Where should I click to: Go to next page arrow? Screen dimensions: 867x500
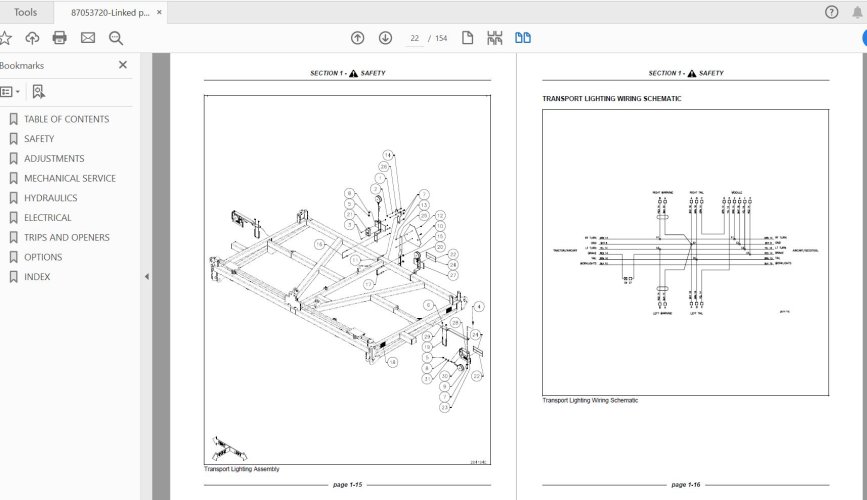385,38
